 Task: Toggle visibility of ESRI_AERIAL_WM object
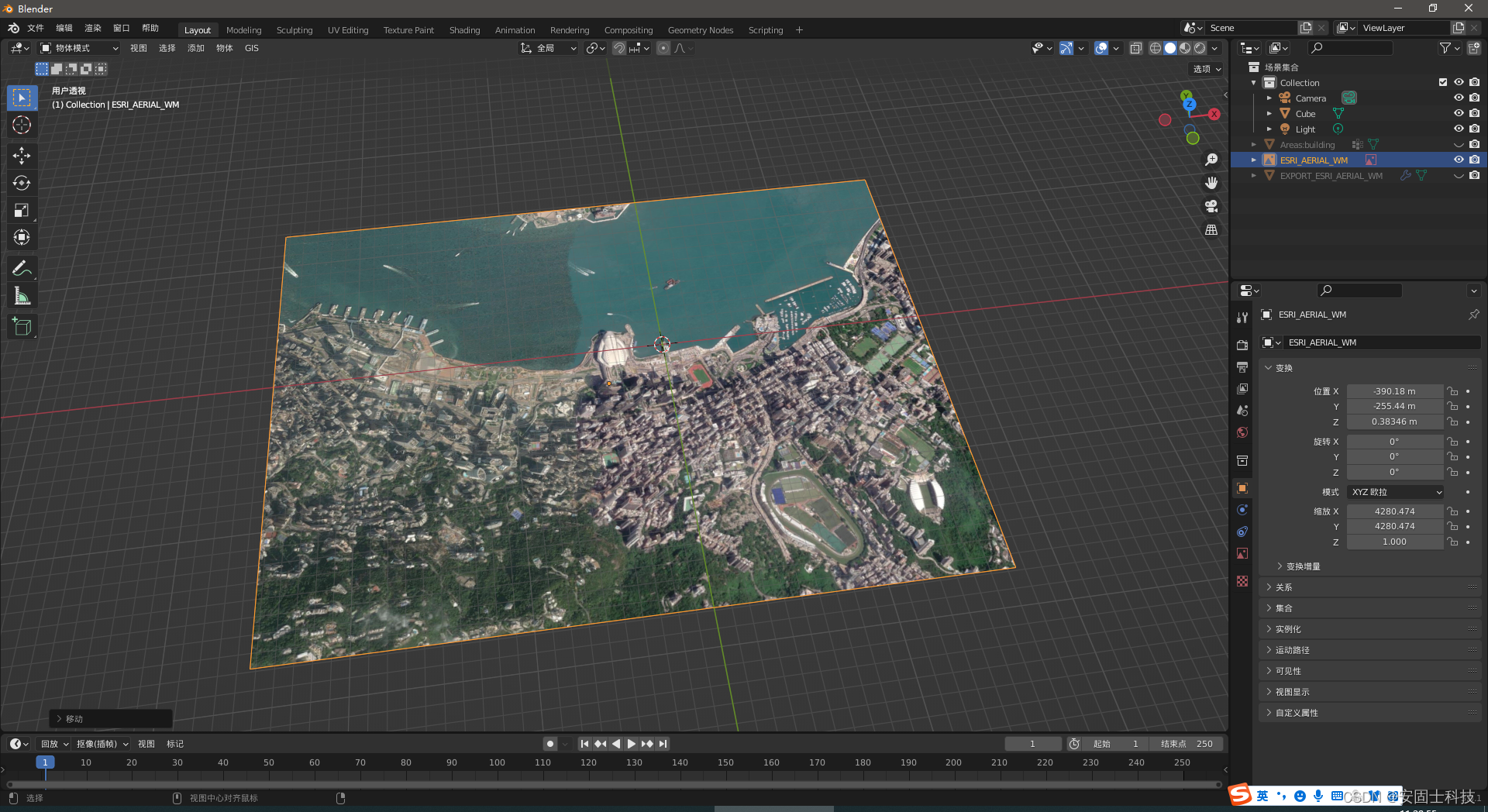pyautogui.click(x=1458, y=160)
